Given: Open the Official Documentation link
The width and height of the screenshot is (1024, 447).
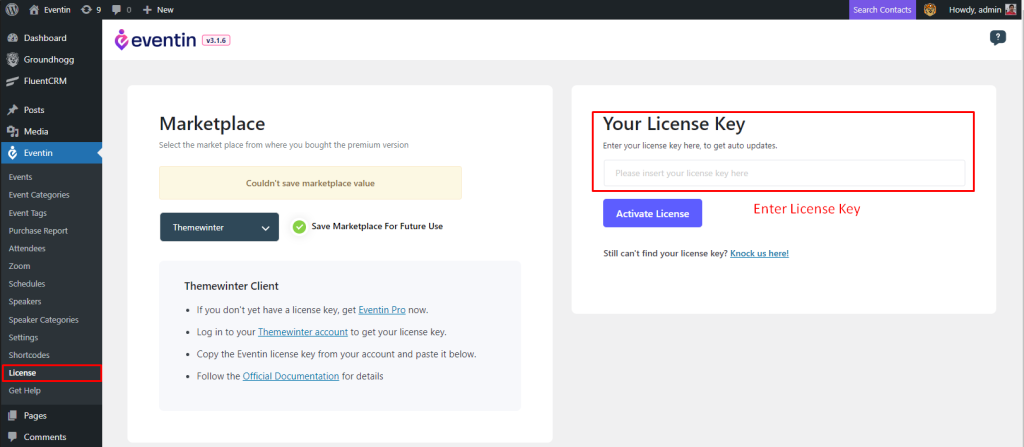Looking at the screenshot, I should click(291, 376).
